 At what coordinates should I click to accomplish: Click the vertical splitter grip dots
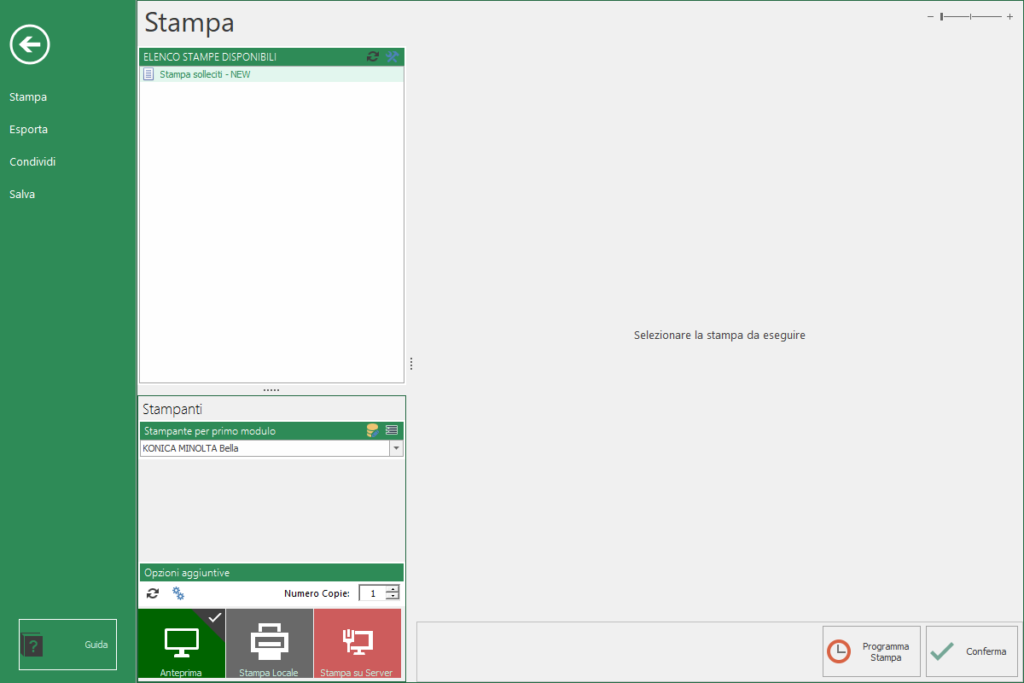coord(411,364)
